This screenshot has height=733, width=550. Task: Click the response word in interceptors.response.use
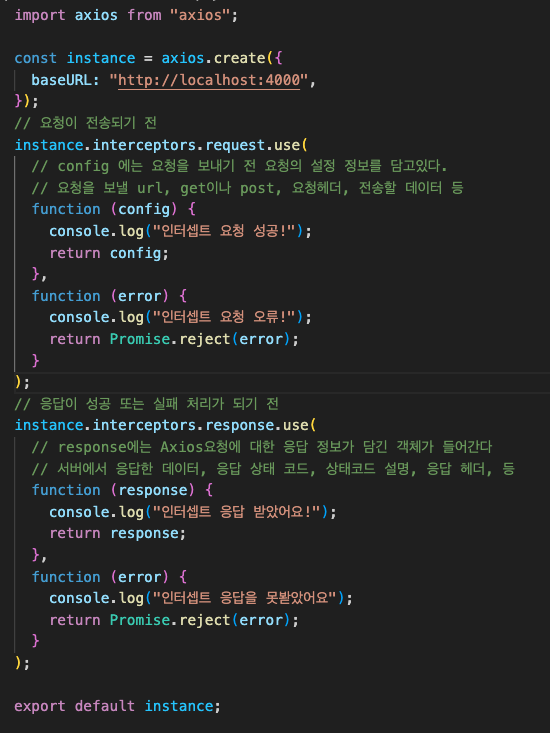pyautogui.click(x=239, y=425)
